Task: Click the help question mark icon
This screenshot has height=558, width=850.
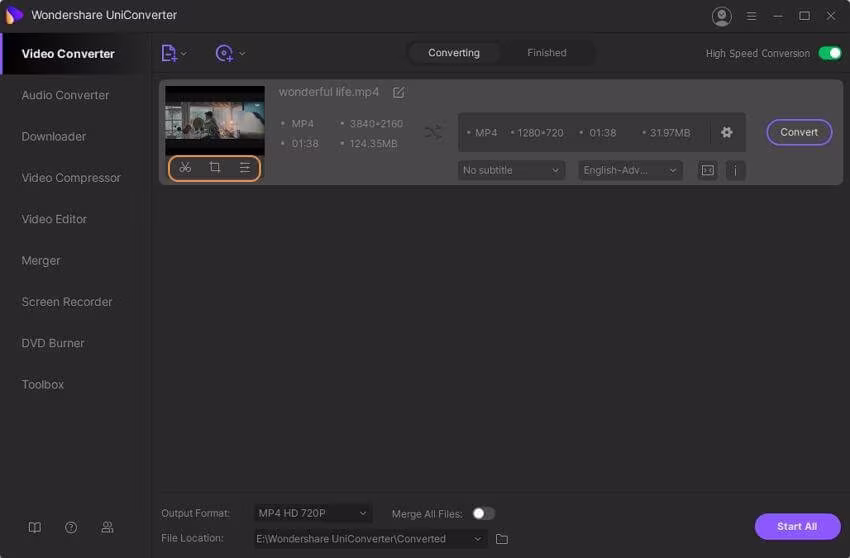Action: pyautogui.click(x=71, y=527)
